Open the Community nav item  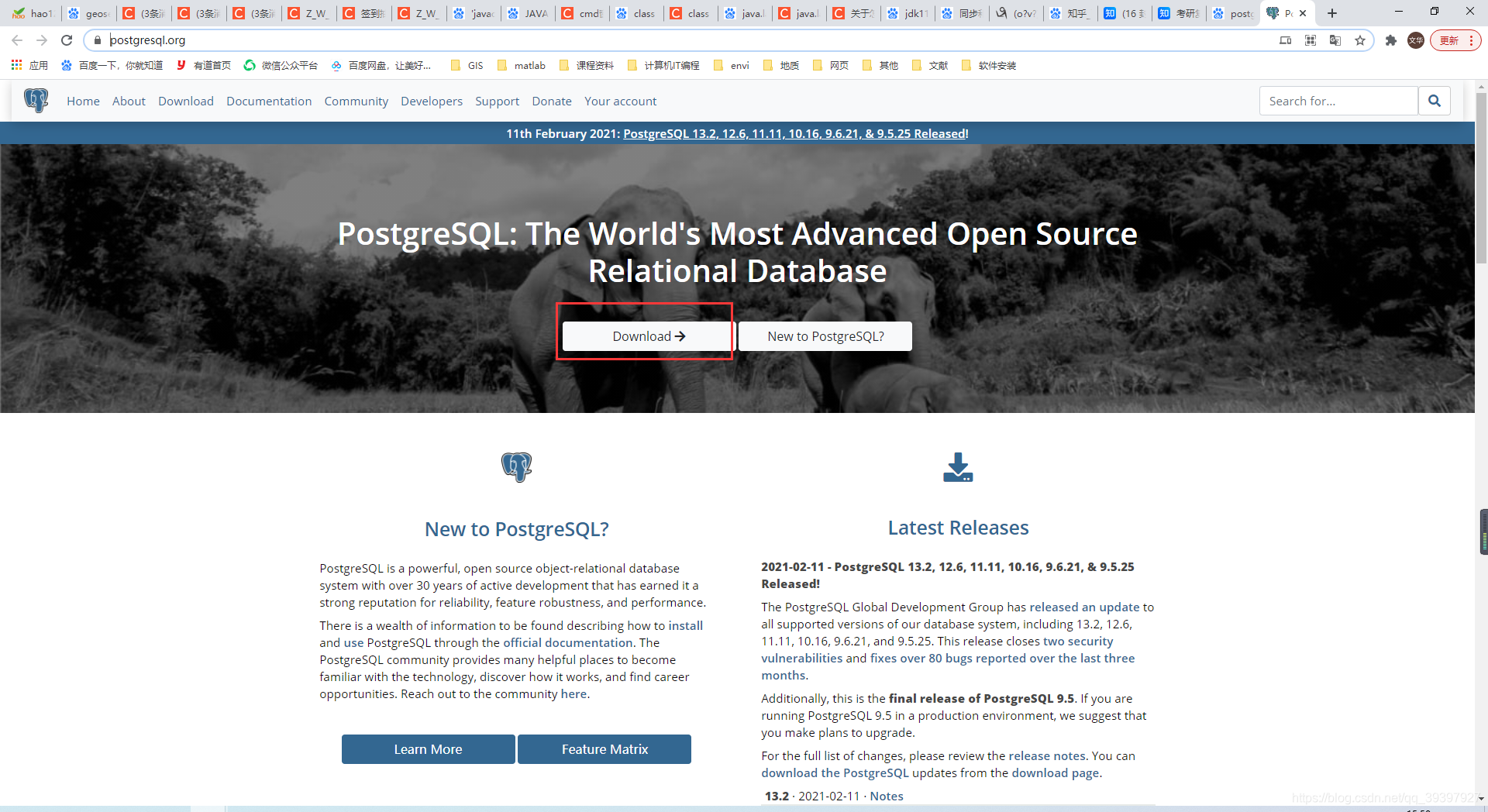coord(356,101)
